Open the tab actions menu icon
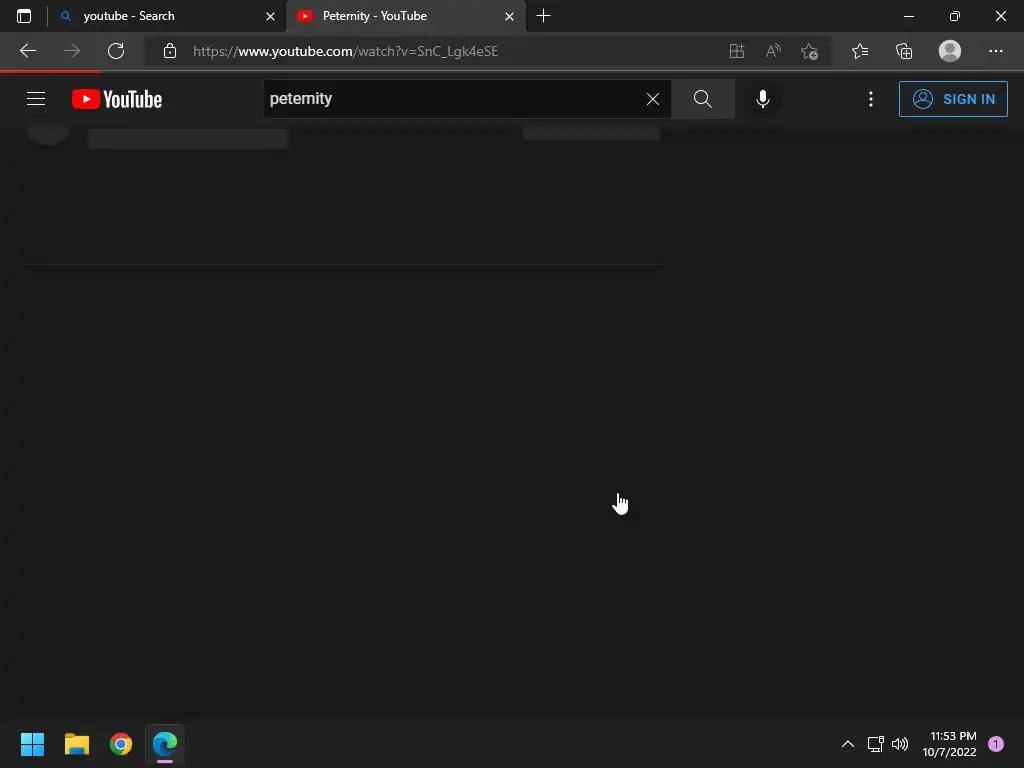The height and width of the screenshot is (768, 1024). tap(24, 16)
